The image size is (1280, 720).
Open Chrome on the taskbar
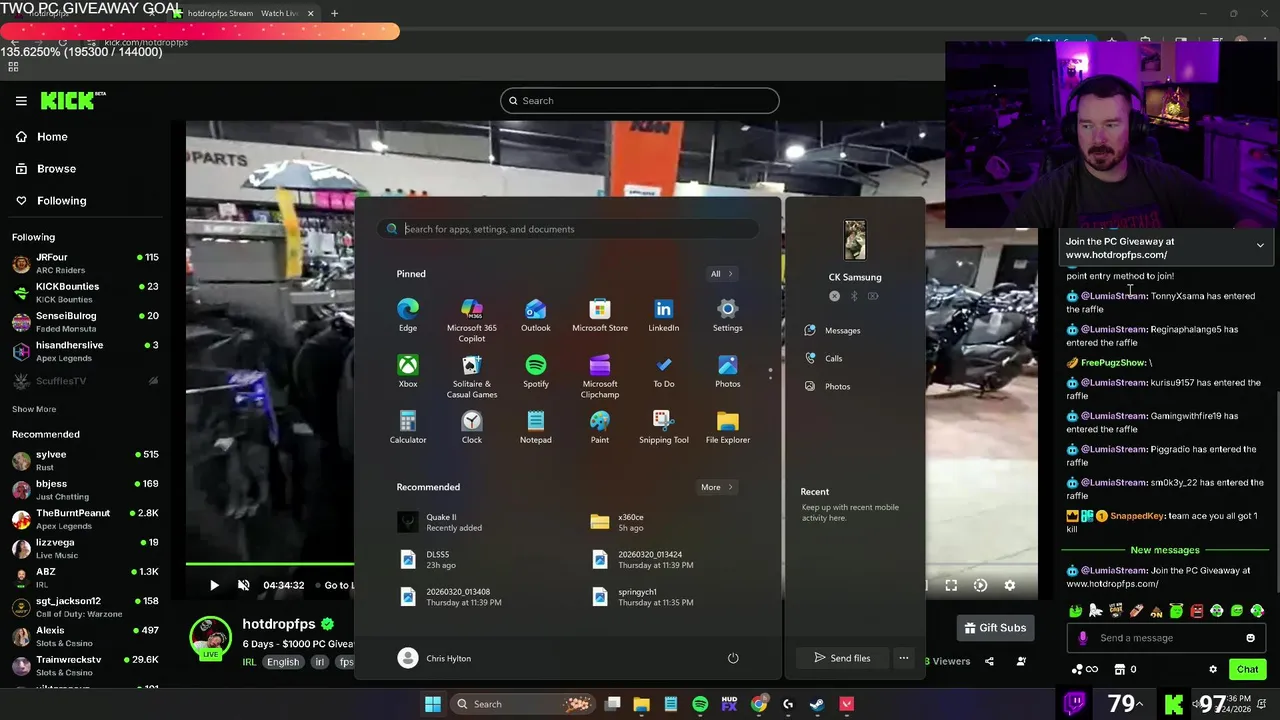point(759,704)
